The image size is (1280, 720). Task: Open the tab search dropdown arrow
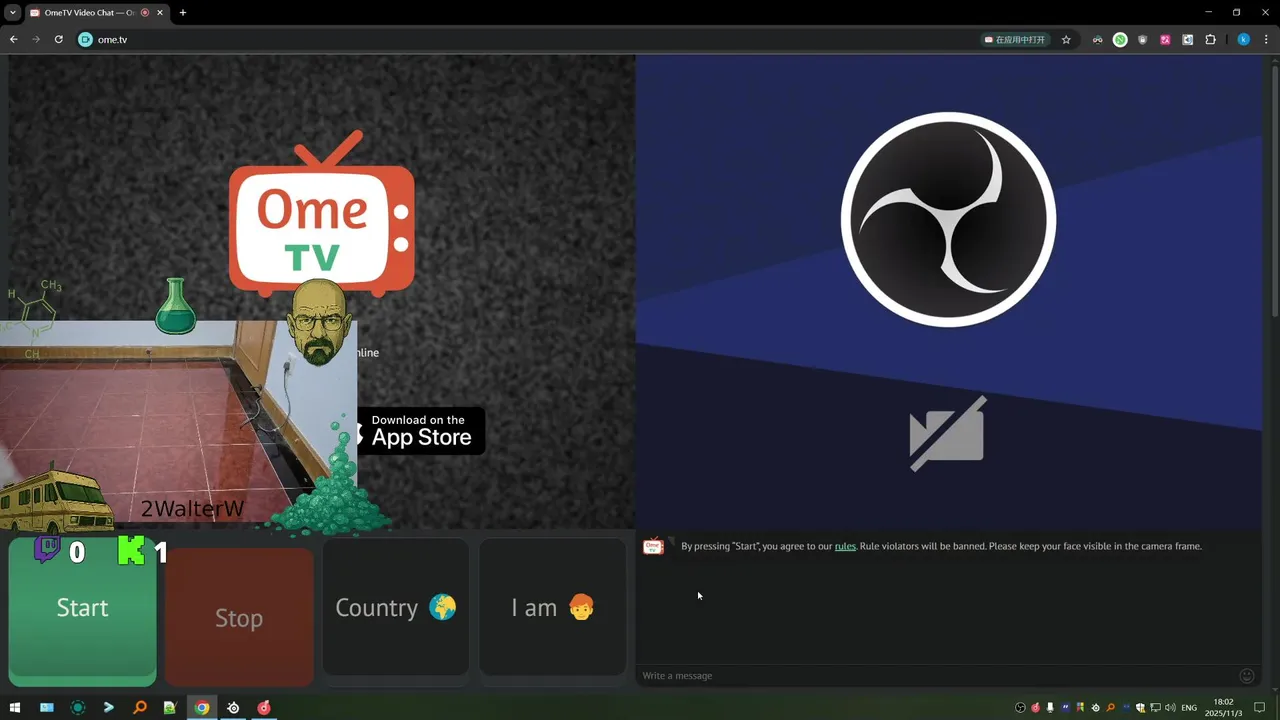click(12, 13)
